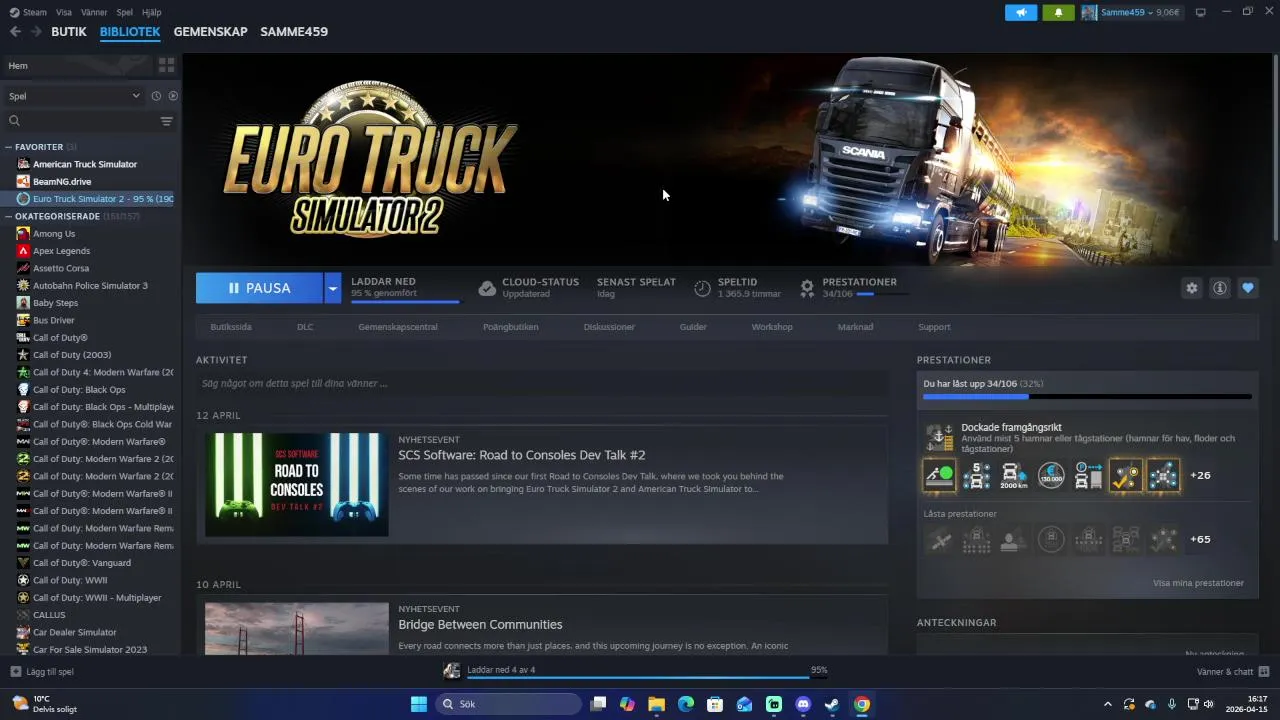Viewport: 1280px width, 720px height.
Task: Open Chrome from the taskbar
Action: [862, 704]
